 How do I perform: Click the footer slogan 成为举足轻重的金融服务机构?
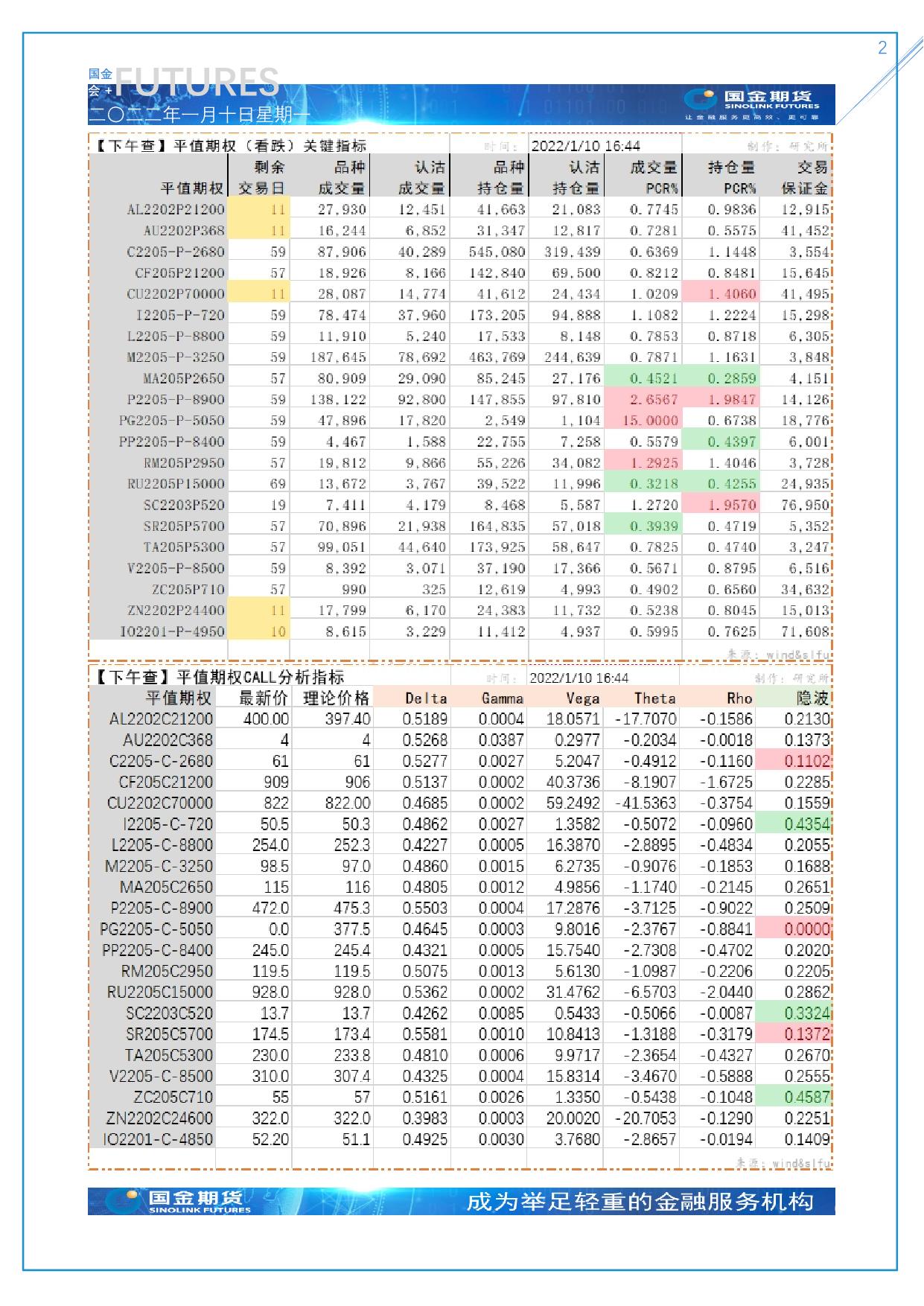[640, 1202]
